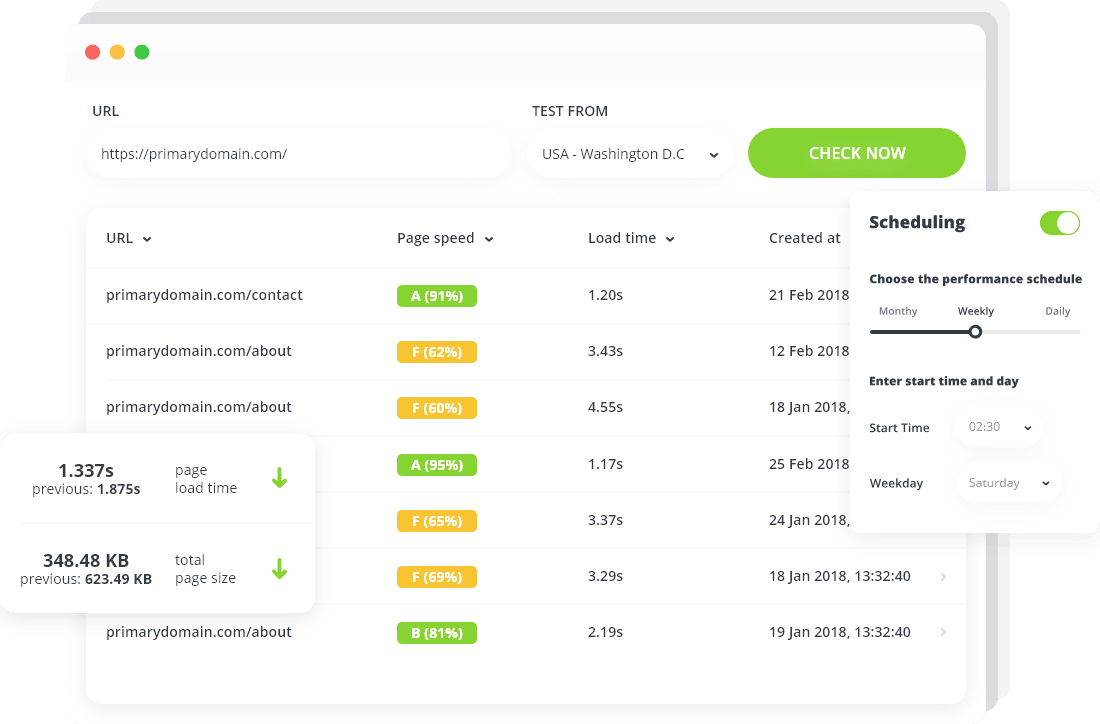Toggle the Scheduling switch off

[x=1059, y=223]
